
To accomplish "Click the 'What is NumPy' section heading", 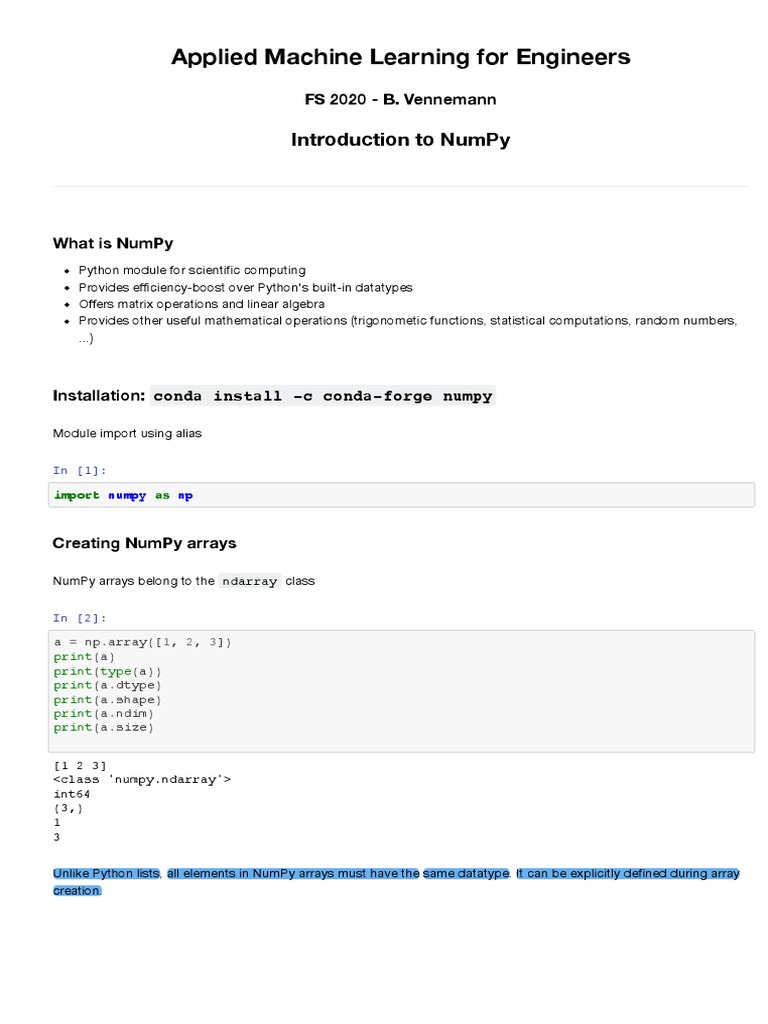I will (x=113, y=243).
